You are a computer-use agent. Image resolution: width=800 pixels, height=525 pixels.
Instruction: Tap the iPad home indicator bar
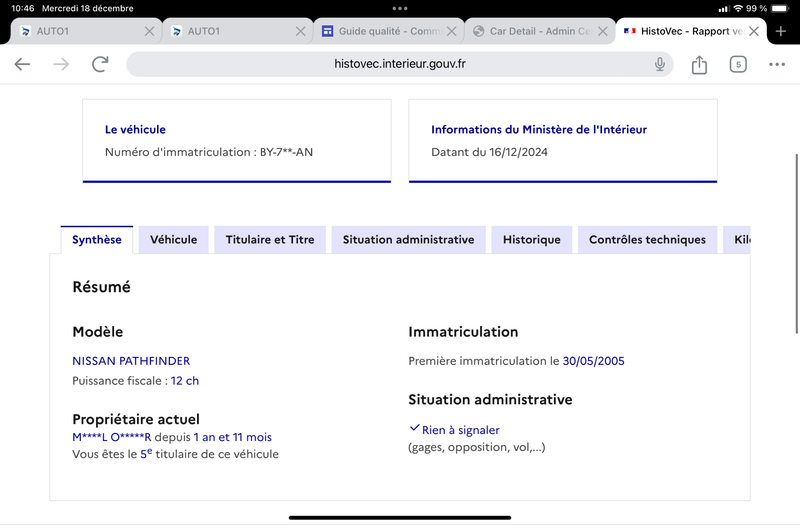(400, 517)
